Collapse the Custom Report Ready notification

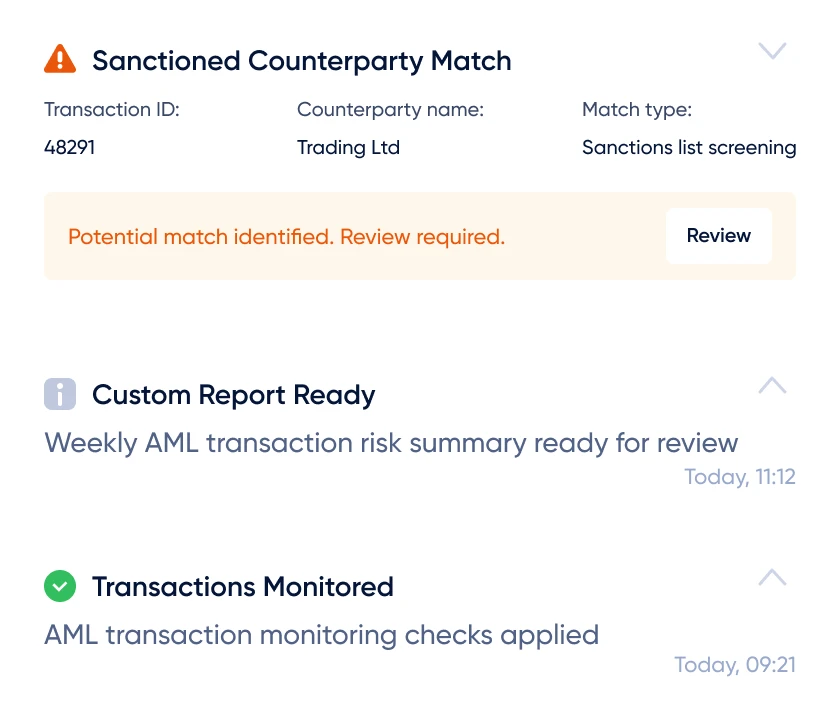(772, 385)
